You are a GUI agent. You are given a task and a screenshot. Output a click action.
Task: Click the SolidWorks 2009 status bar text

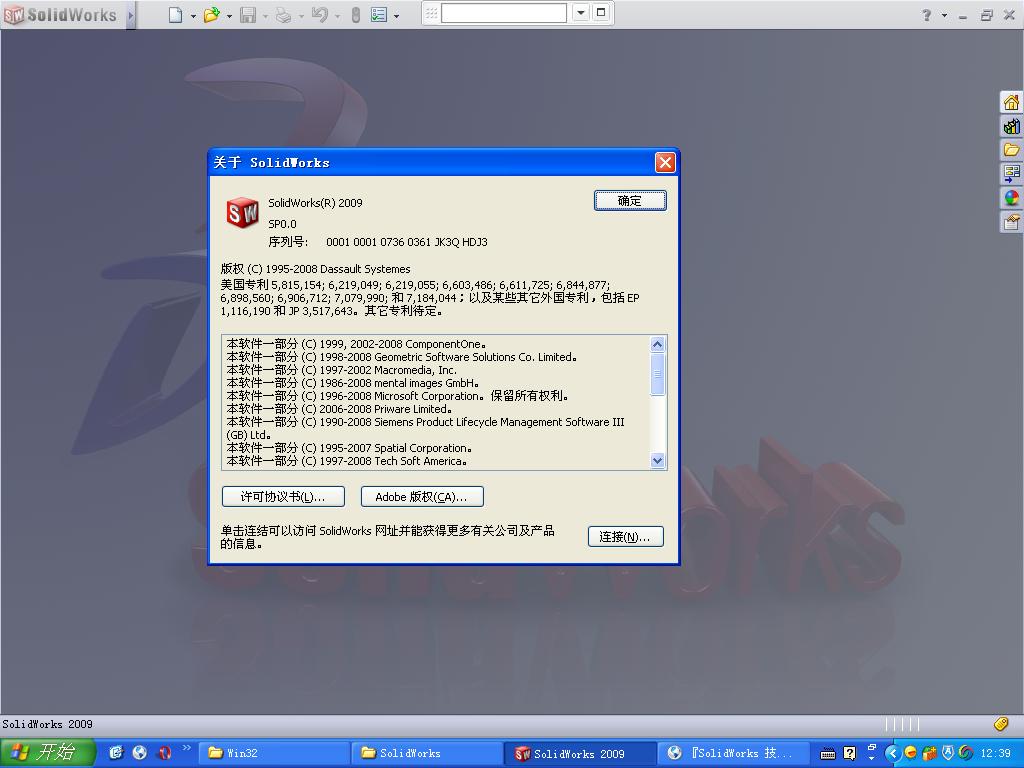(x=47, y=724)
